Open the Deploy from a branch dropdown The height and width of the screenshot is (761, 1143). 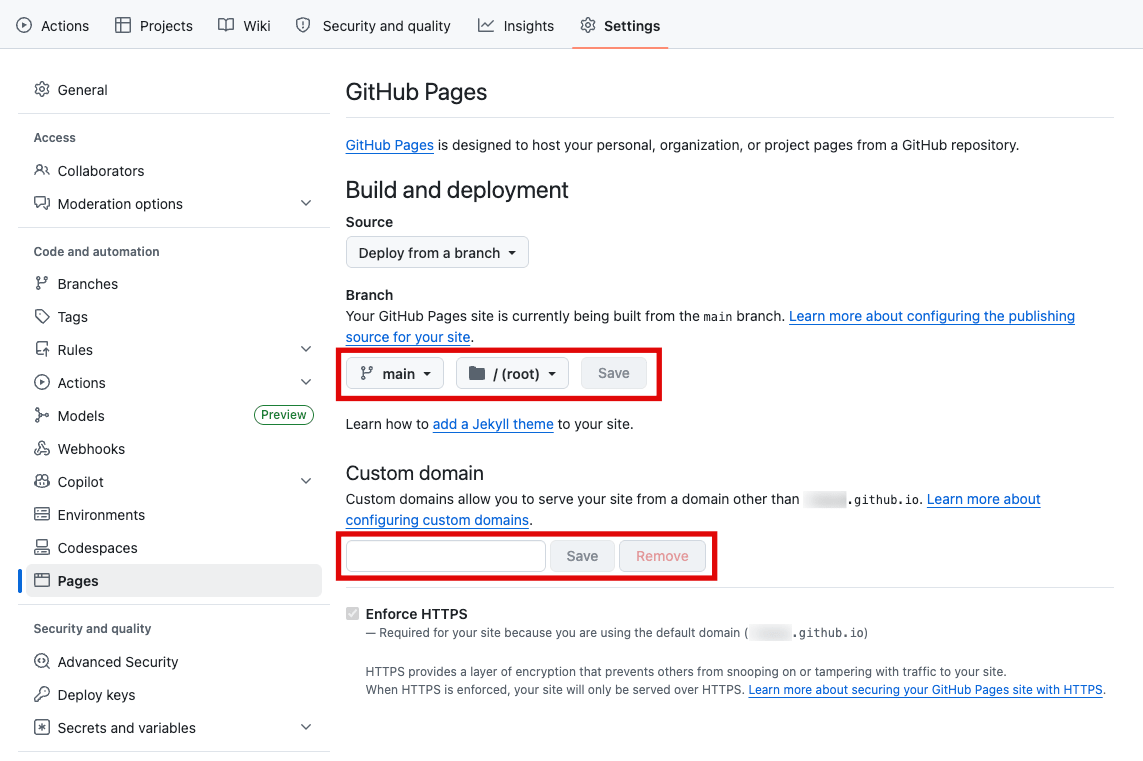pyautogui.click(x=437, y=252)
